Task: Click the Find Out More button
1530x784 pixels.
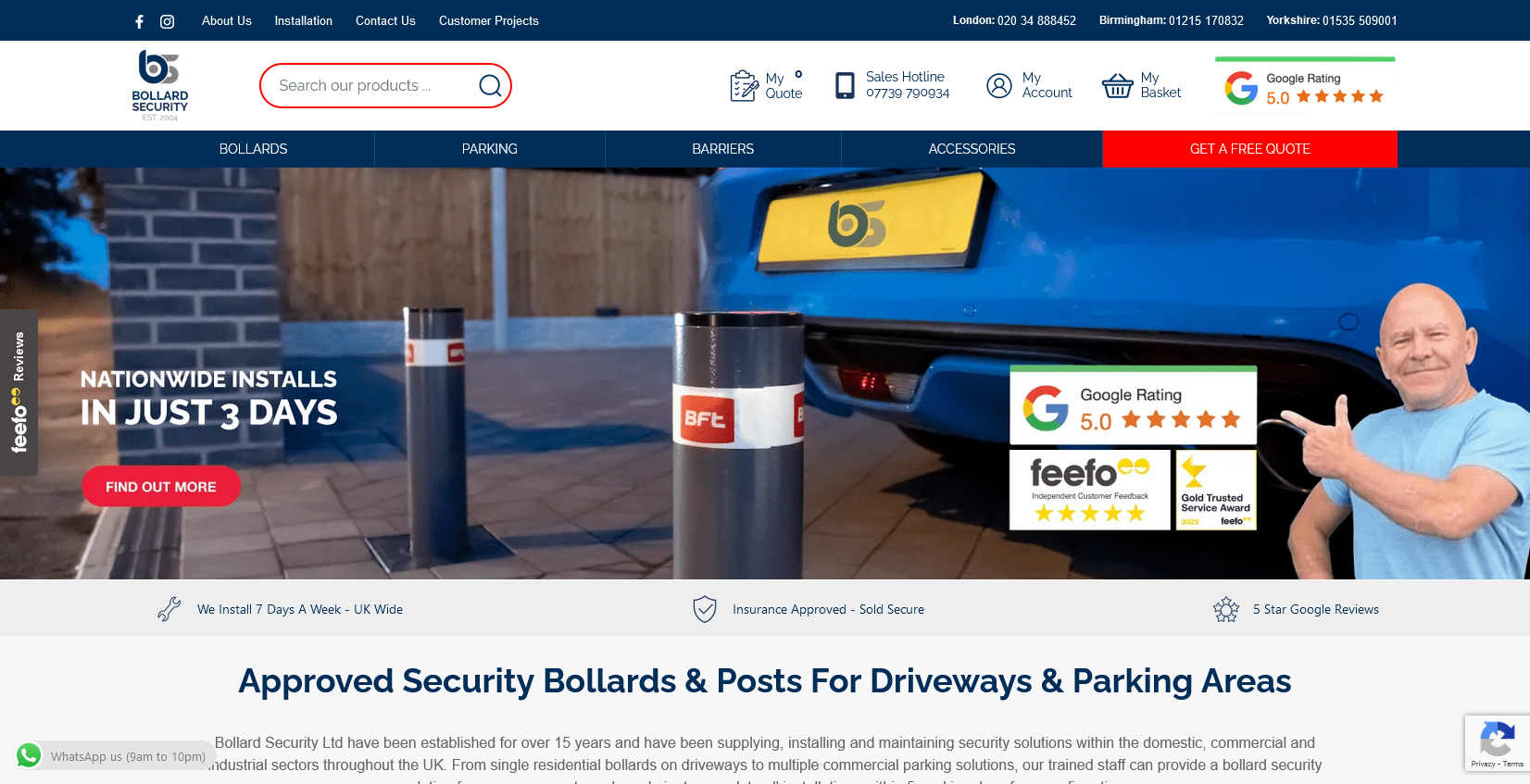Action: click(x=161, y=486)
